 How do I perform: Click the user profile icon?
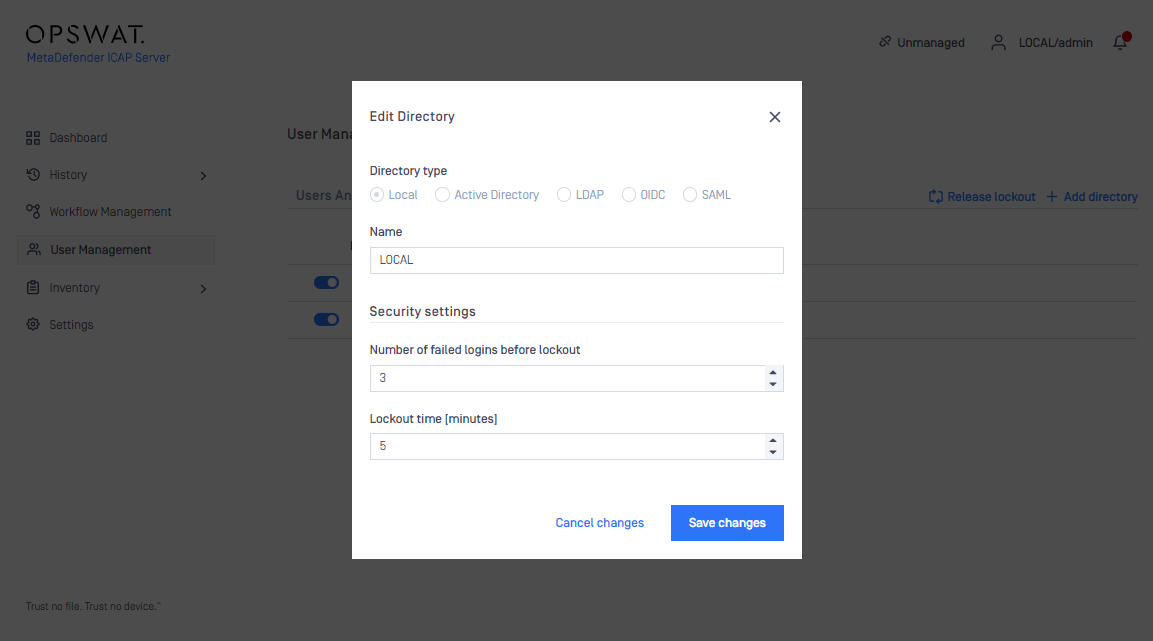998,43
